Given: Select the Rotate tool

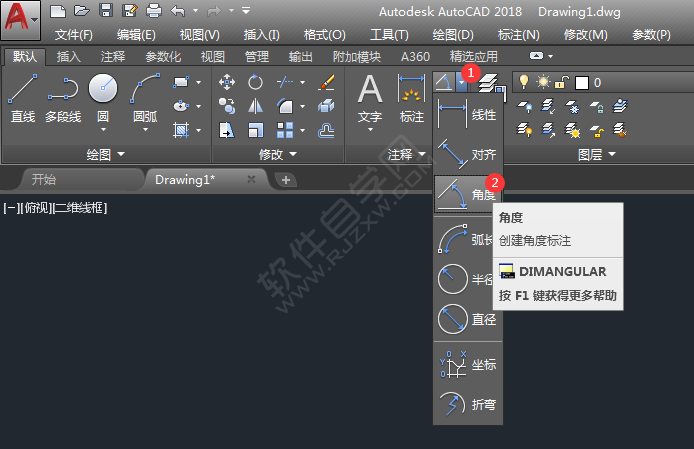Looking at the screenshot, I should (x=255, y=82).
